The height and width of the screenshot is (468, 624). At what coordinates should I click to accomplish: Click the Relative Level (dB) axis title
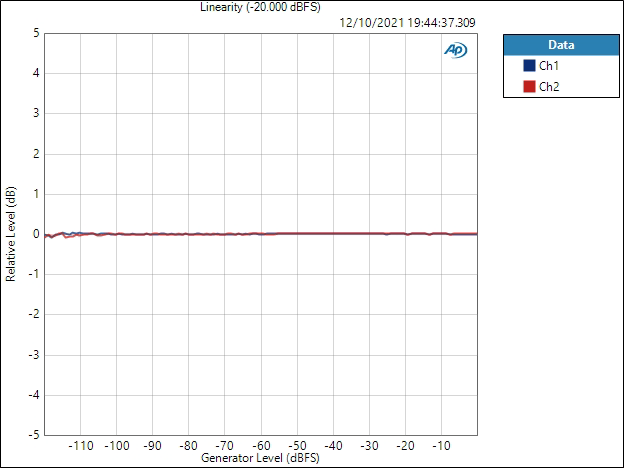tap(10, 234)
